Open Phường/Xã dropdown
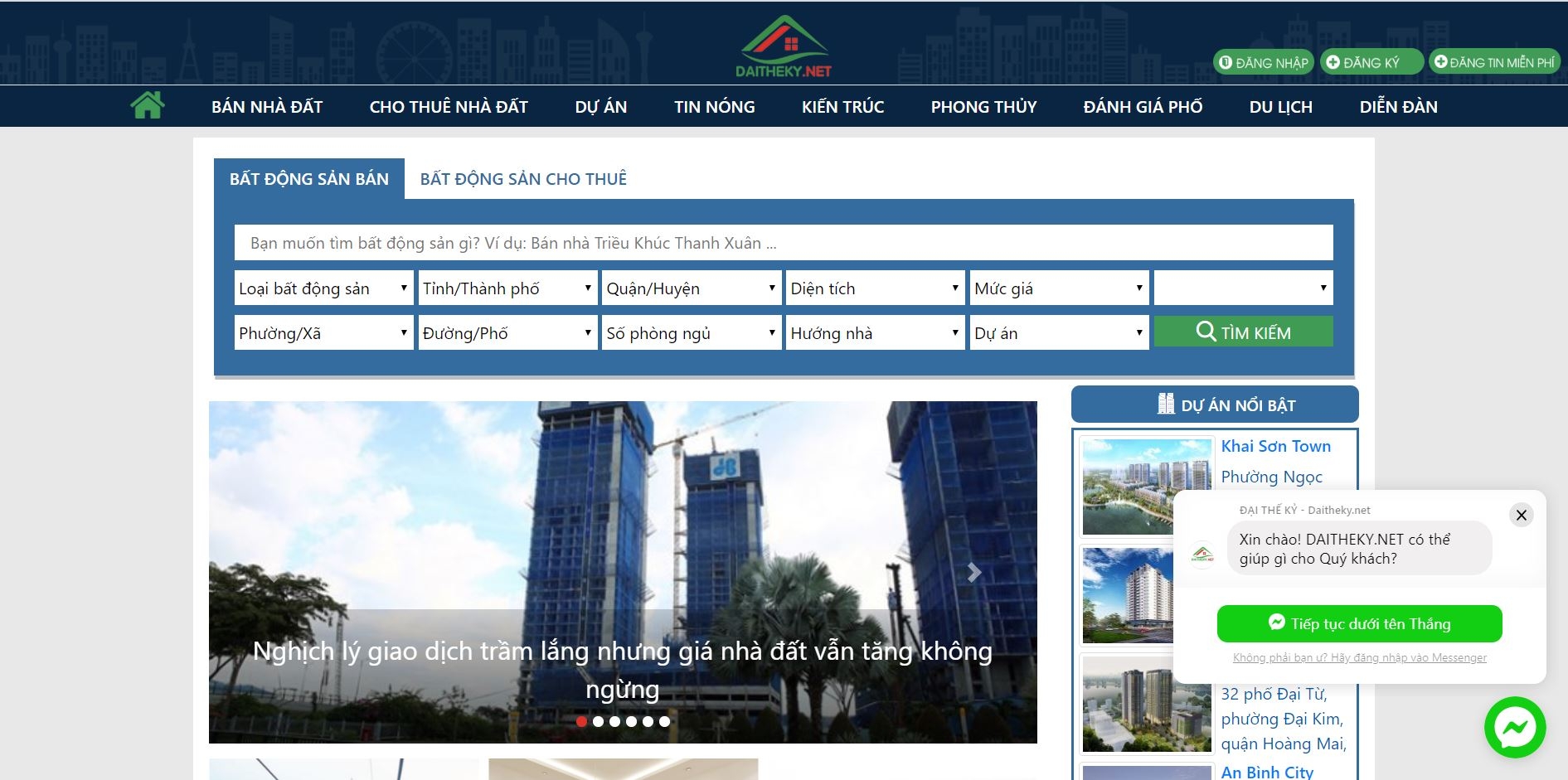The image size is (1568, 780). point(323,332)
